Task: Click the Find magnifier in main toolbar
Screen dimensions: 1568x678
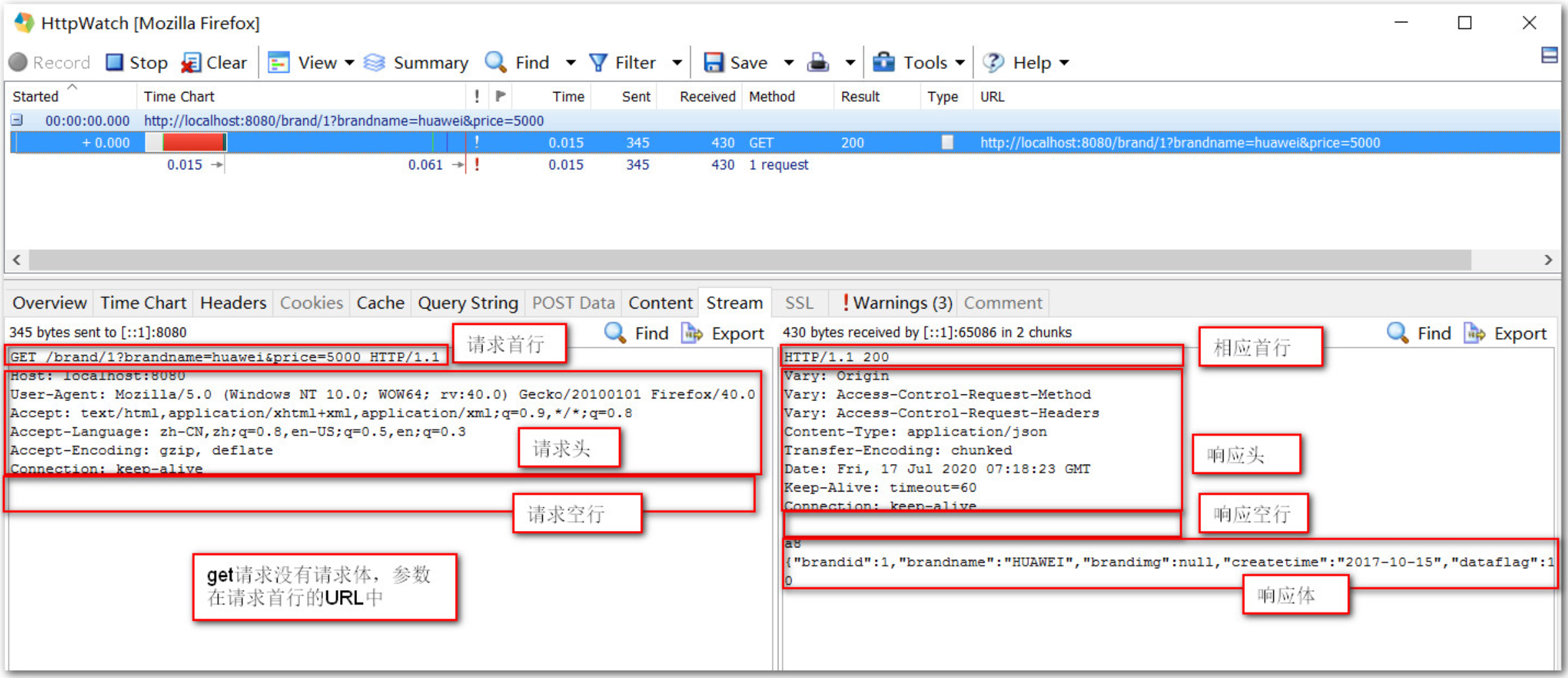Action: (x=496, y=62)
